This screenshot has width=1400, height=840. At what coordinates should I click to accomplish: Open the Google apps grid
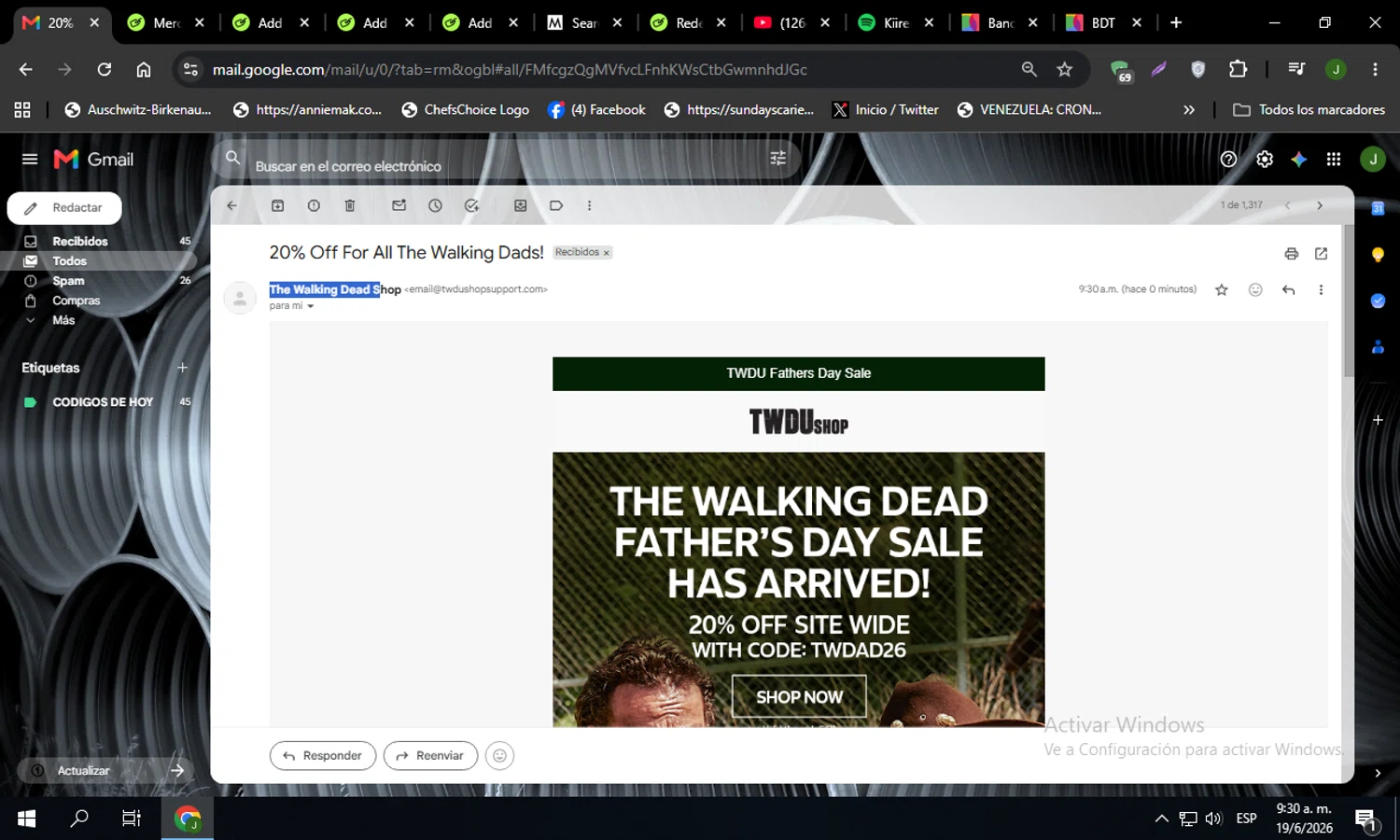click(1333, 160)
